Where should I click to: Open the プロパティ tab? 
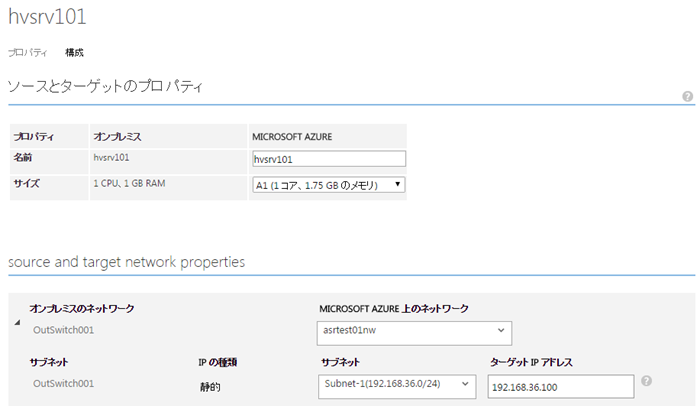click(28, 53)
